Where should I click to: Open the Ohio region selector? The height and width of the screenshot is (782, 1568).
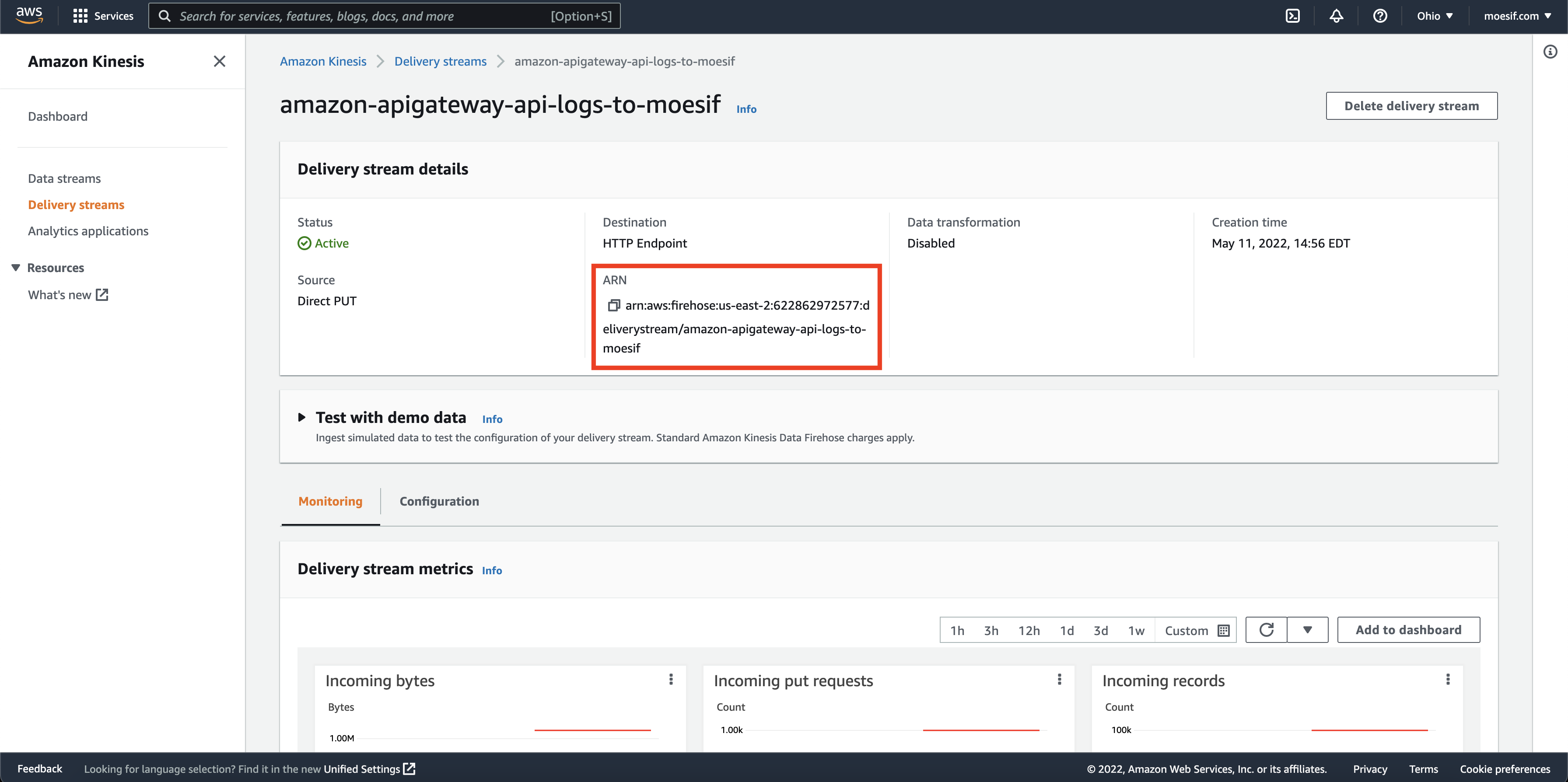coord(1435,16)
